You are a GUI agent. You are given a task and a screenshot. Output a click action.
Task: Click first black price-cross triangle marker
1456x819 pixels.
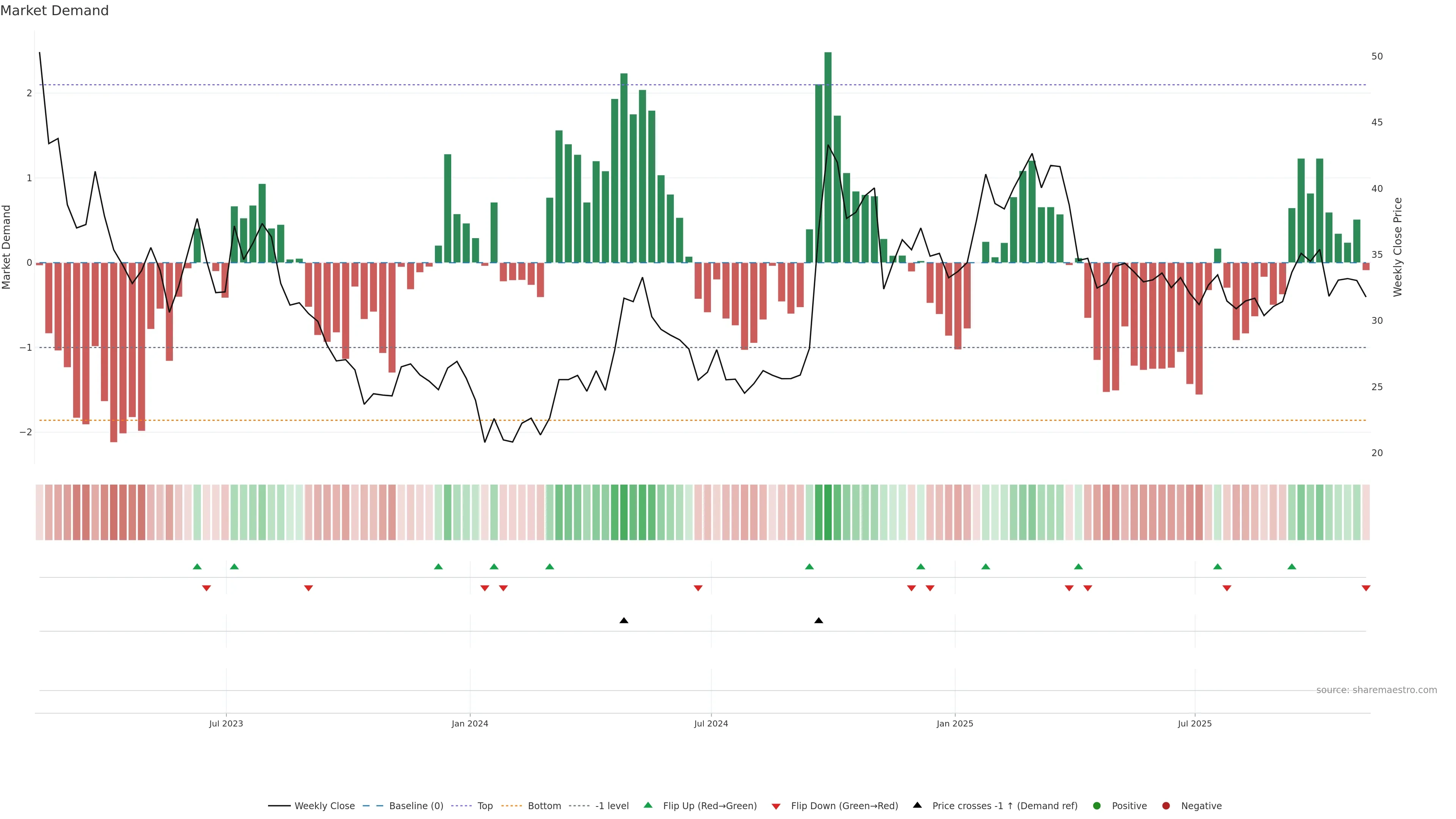(624, 621)
